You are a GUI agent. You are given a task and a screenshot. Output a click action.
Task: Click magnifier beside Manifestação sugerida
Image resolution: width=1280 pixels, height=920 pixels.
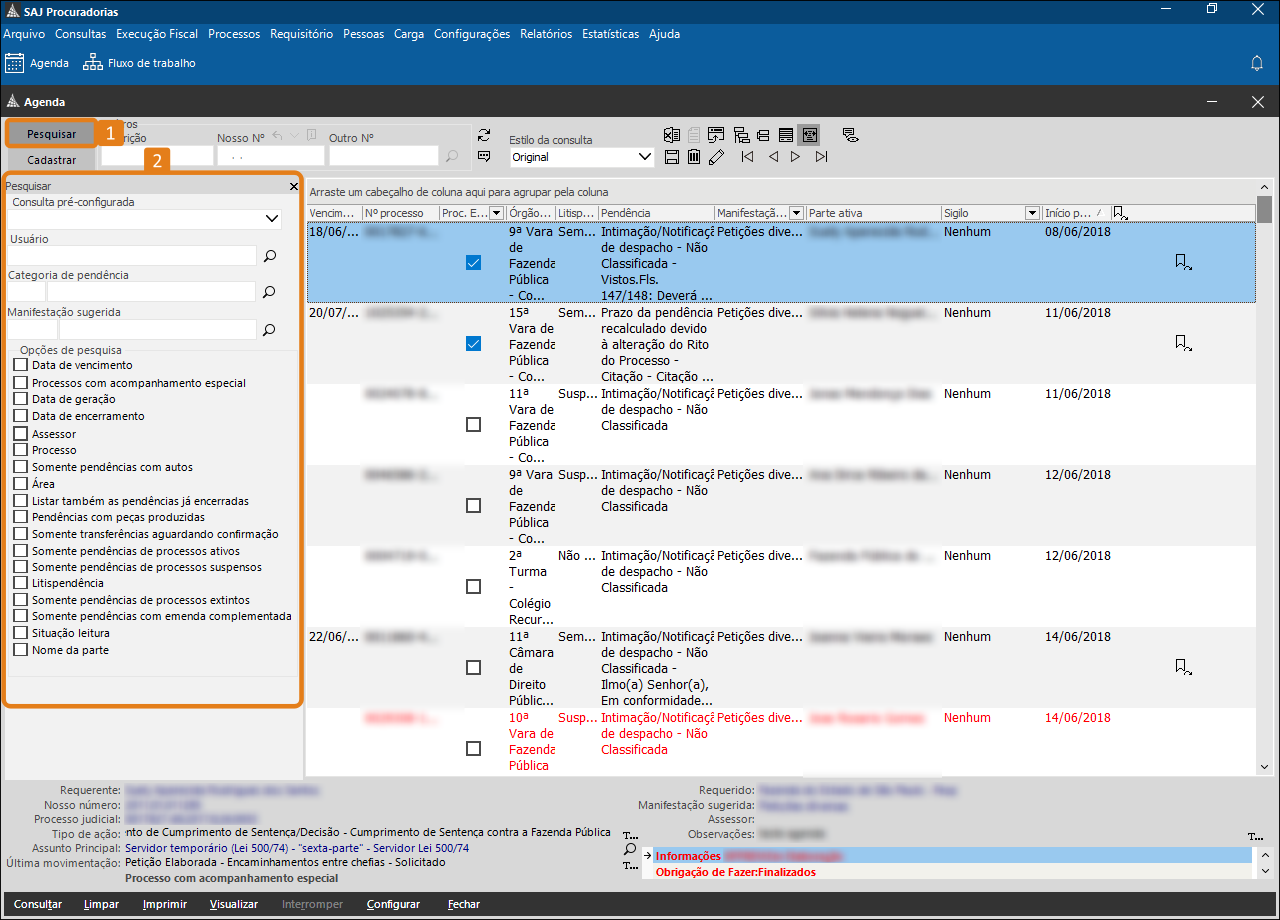(270, 329)
